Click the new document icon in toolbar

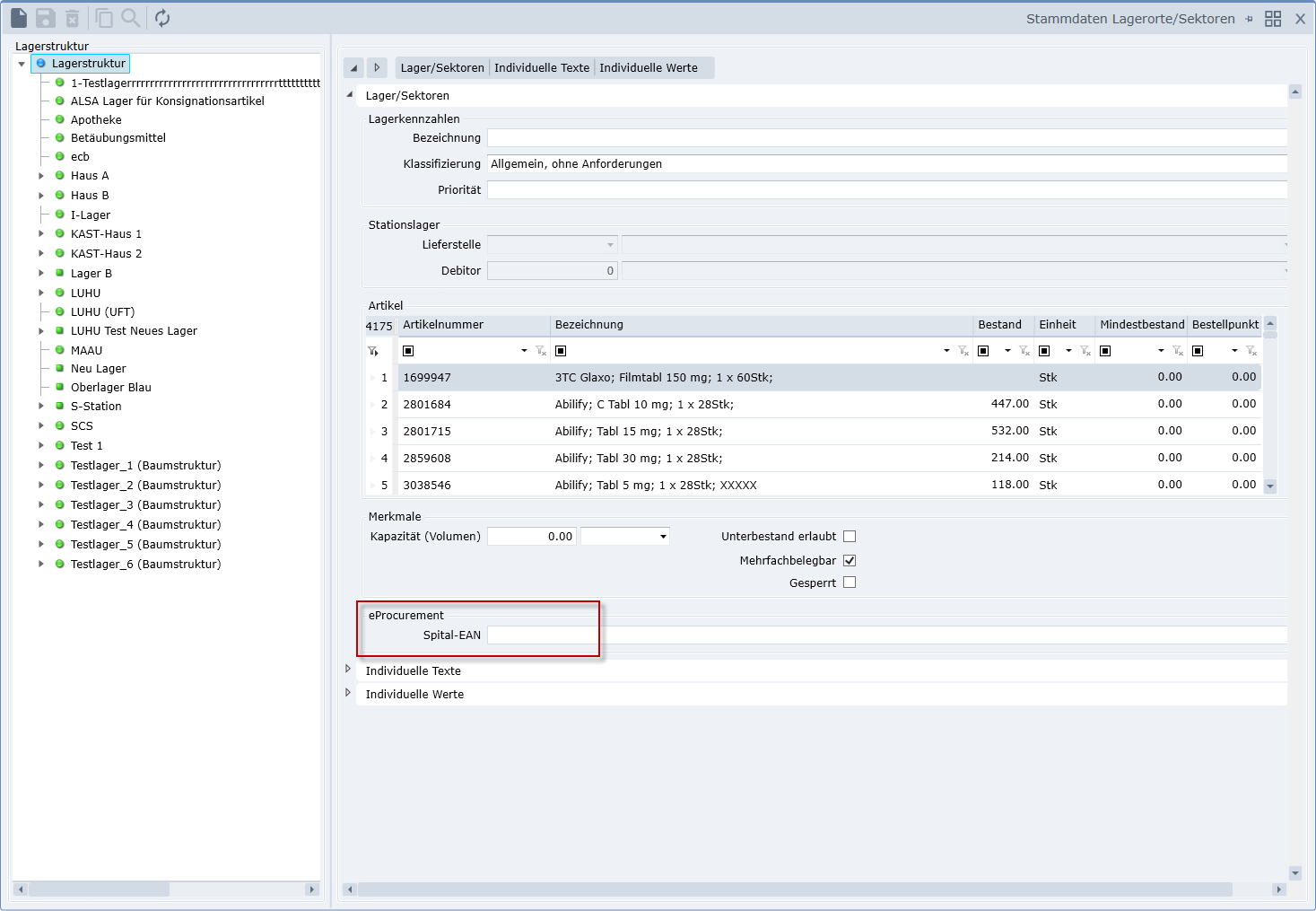click(x=19, y=18)
